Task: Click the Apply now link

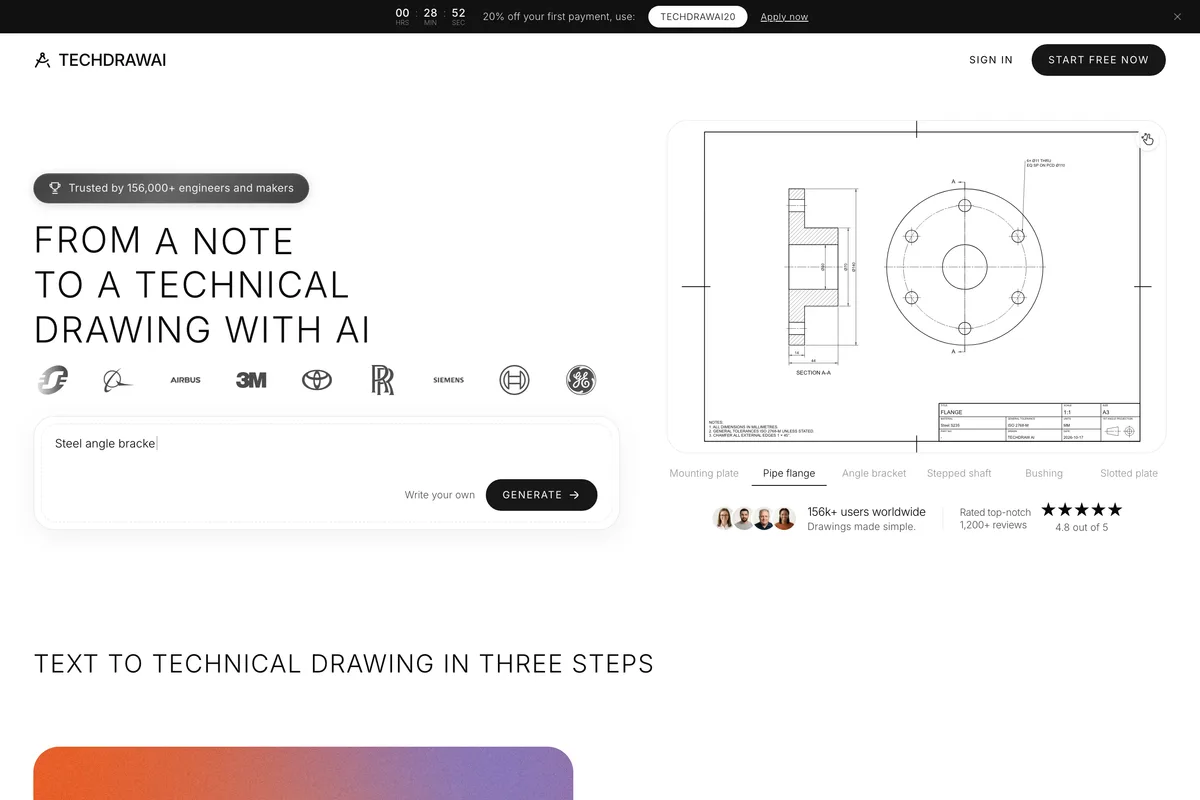Action: tap(784, 17)
